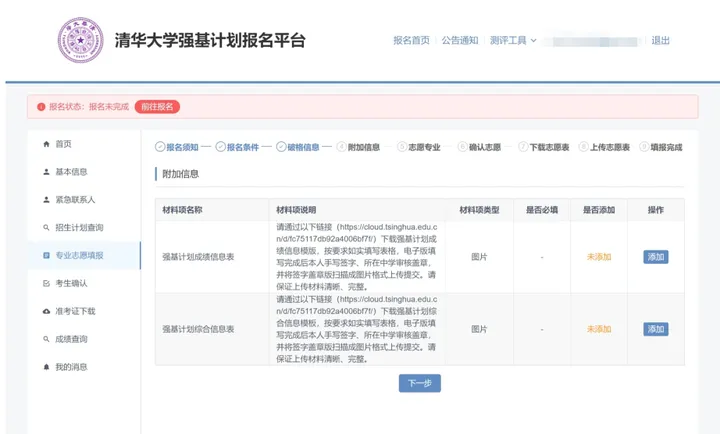Click the magnifier icon beside 成绩查询

coord(46,339)
